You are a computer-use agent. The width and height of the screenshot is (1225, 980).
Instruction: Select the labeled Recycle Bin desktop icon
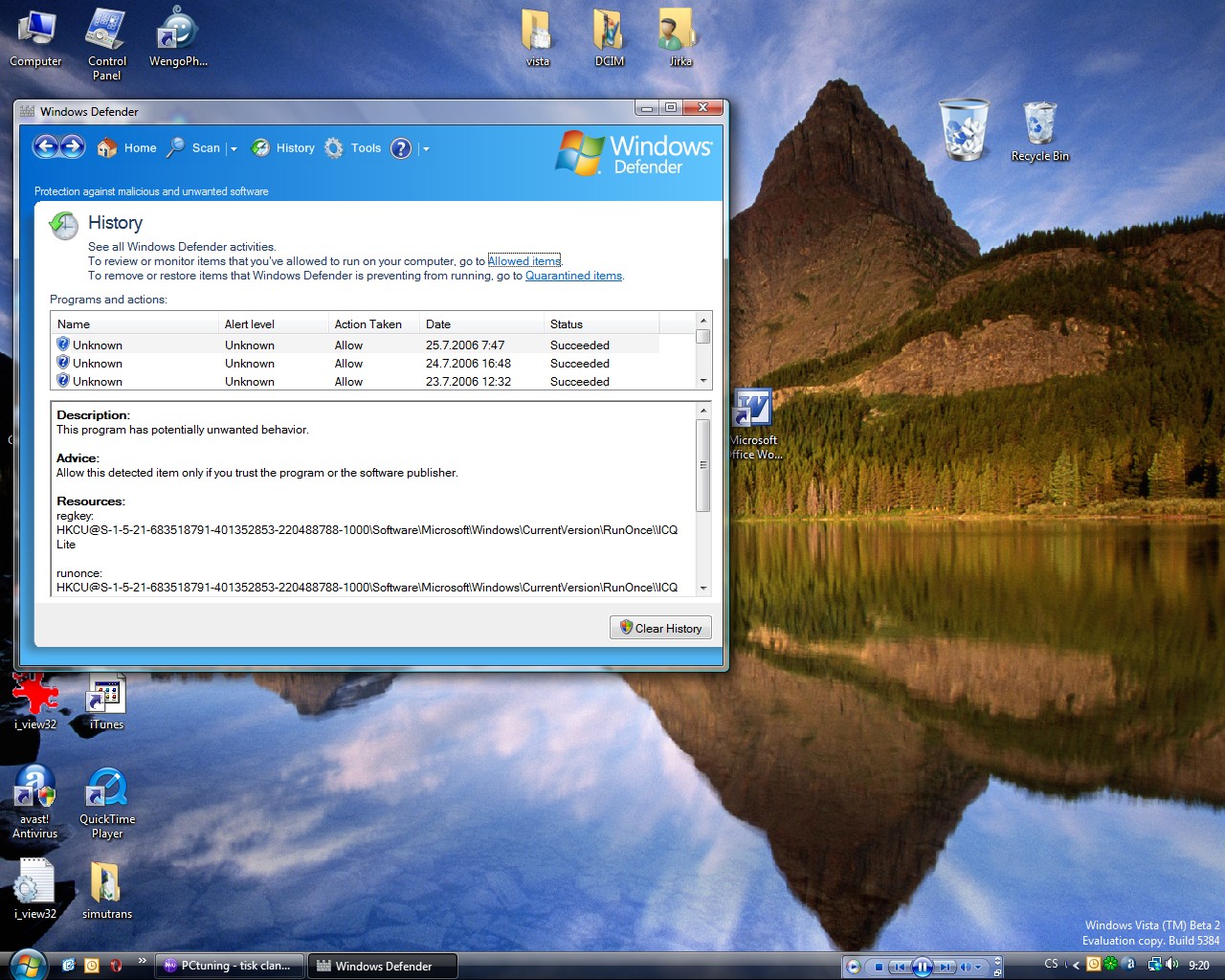1039,132
